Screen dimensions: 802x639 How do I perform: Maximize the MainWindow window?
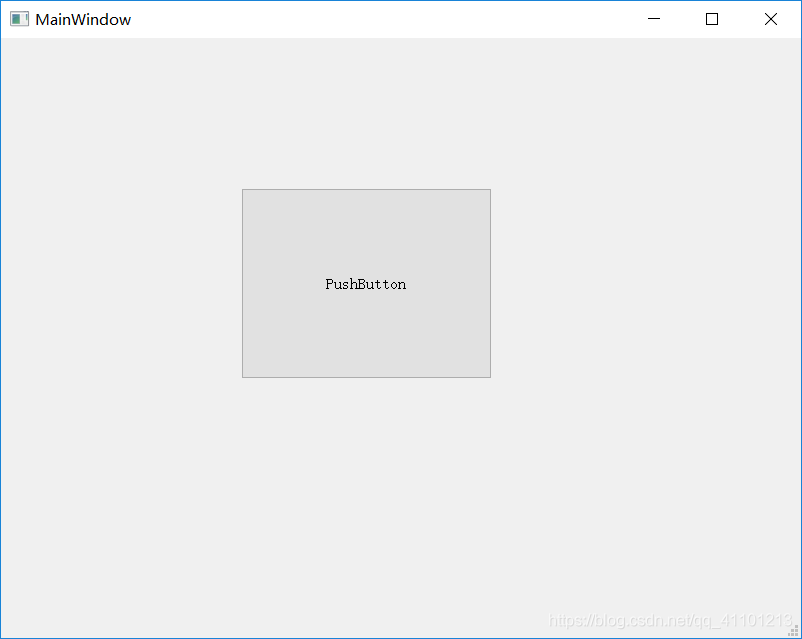711,19
